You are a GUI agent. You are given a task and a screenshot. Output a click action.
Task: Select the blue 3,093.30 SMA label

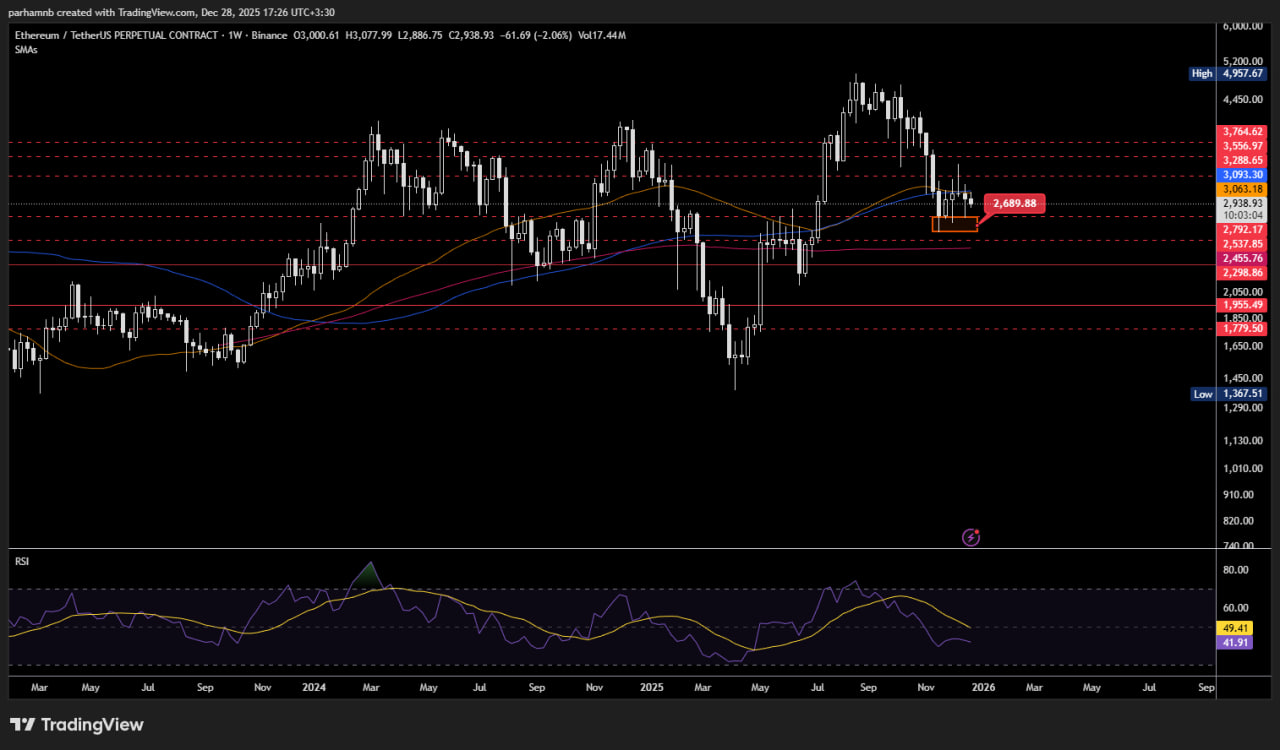(1243, 174)
